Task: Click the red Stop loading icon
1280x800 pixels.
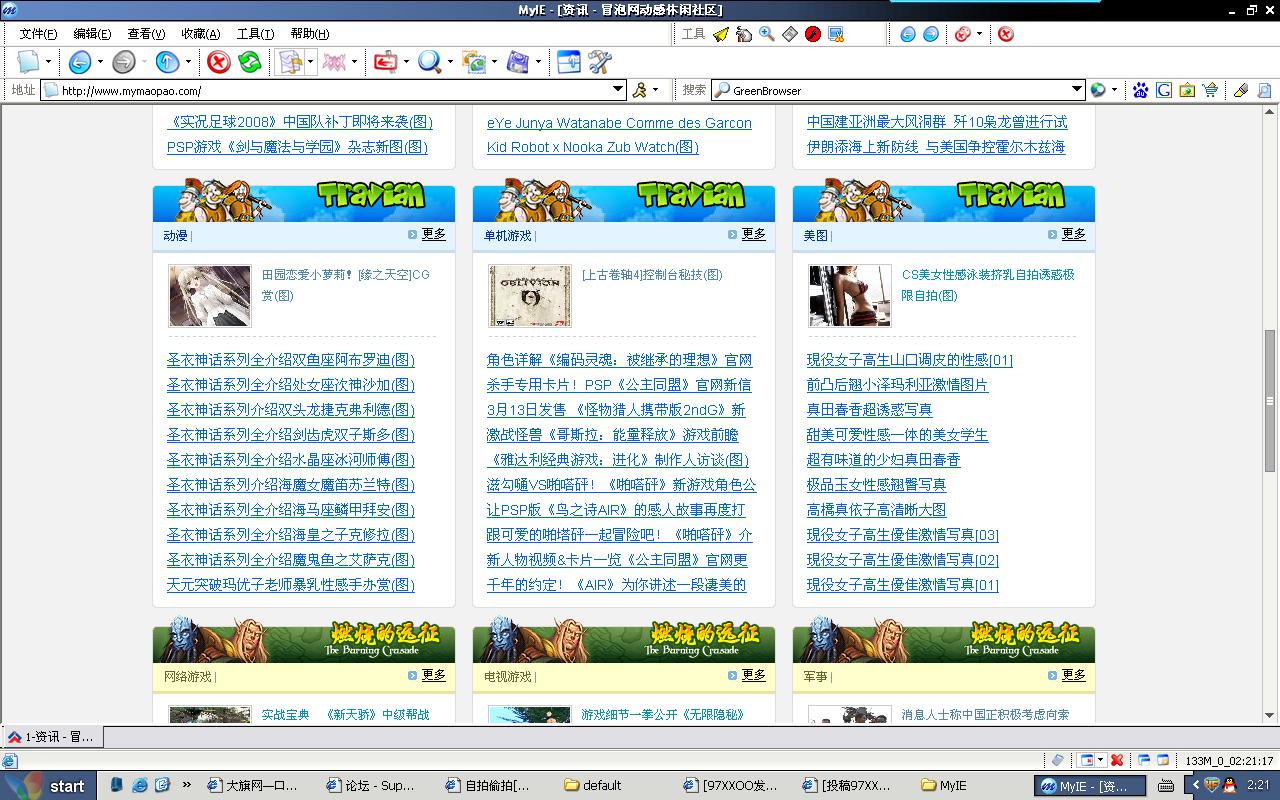Action: coord(218,62)
